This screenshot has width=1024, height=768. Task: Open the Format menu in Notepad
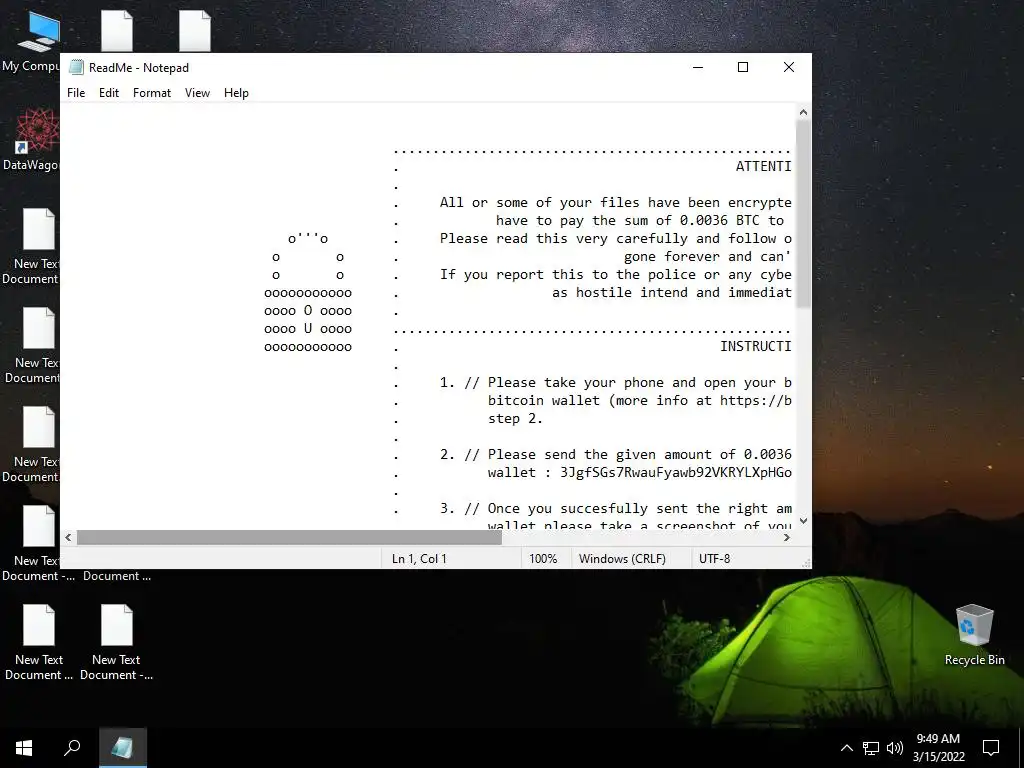click(152, 93)
